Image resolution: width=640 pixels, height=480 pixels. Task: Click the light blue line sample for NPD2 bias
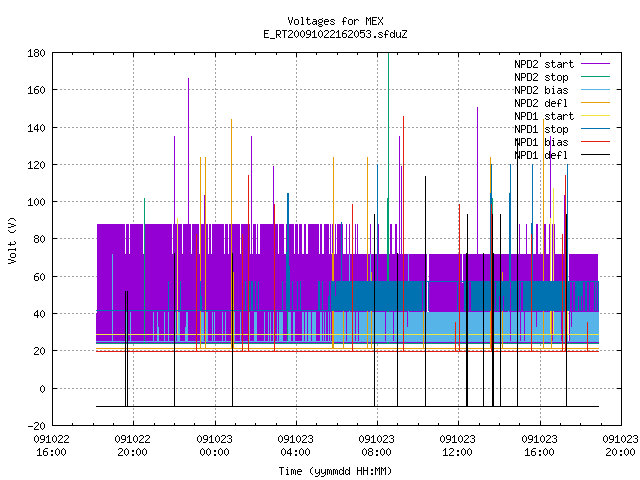pyautogui.click(x=596, y=90)
